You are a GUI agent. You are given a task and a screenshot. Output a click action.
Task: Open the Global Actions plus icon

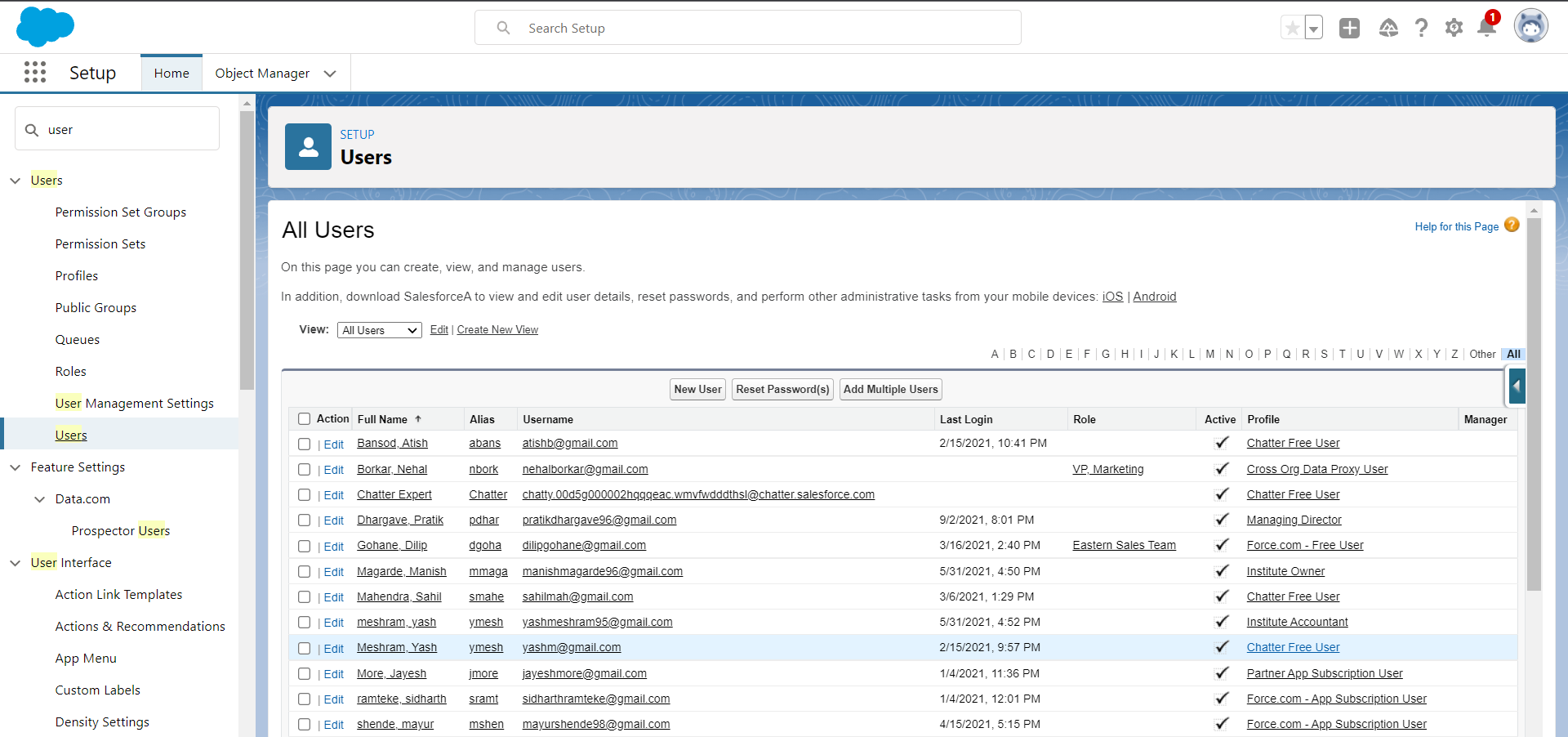click(x=1349, y=29)
